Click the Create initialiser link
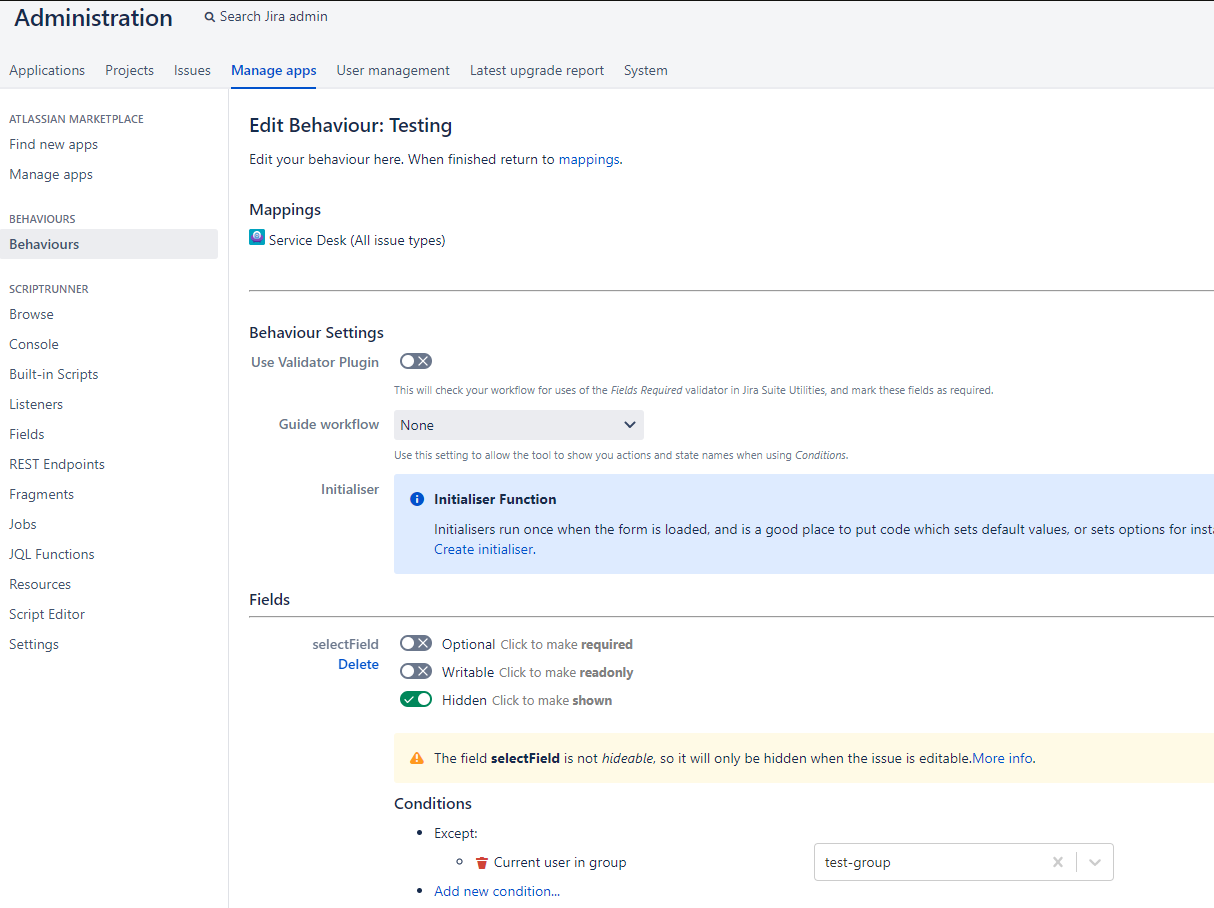Screen dimensions: 1214x908 pos(483,549)
